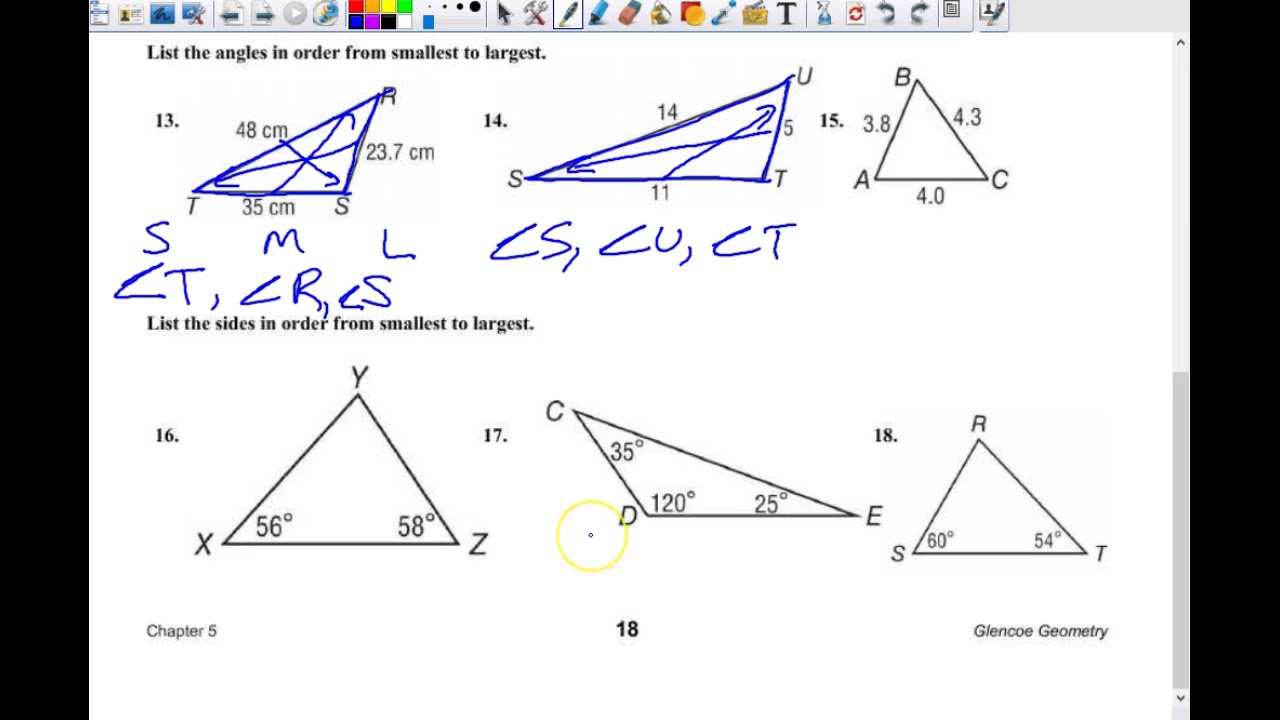Click the '60°' angle at vertex S
This screenshot has width=1280, height=720.
[x=940, y=540]
